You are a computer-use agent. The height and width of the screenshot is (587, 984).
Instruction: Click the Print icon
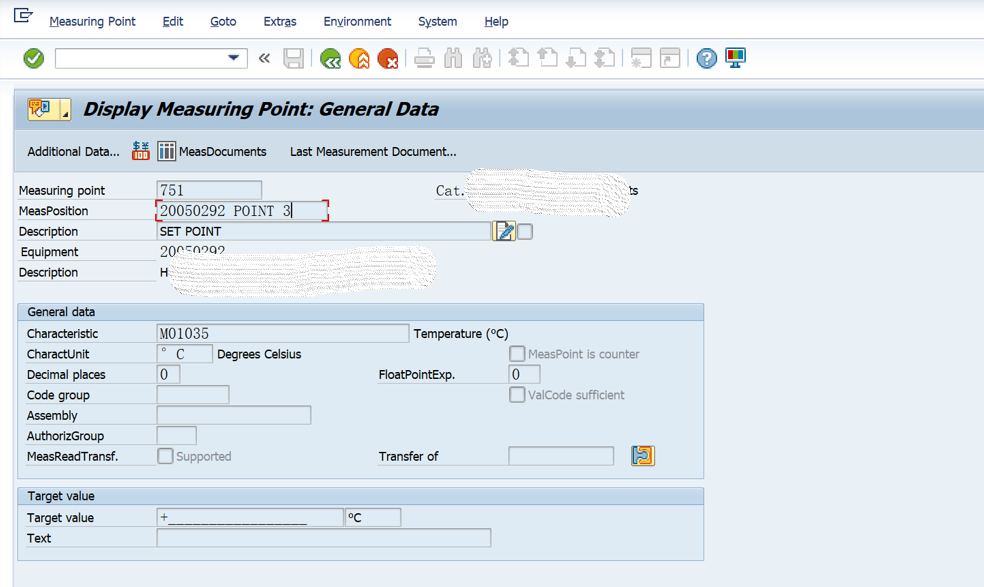pyautogui.click(x=424, y=58)
